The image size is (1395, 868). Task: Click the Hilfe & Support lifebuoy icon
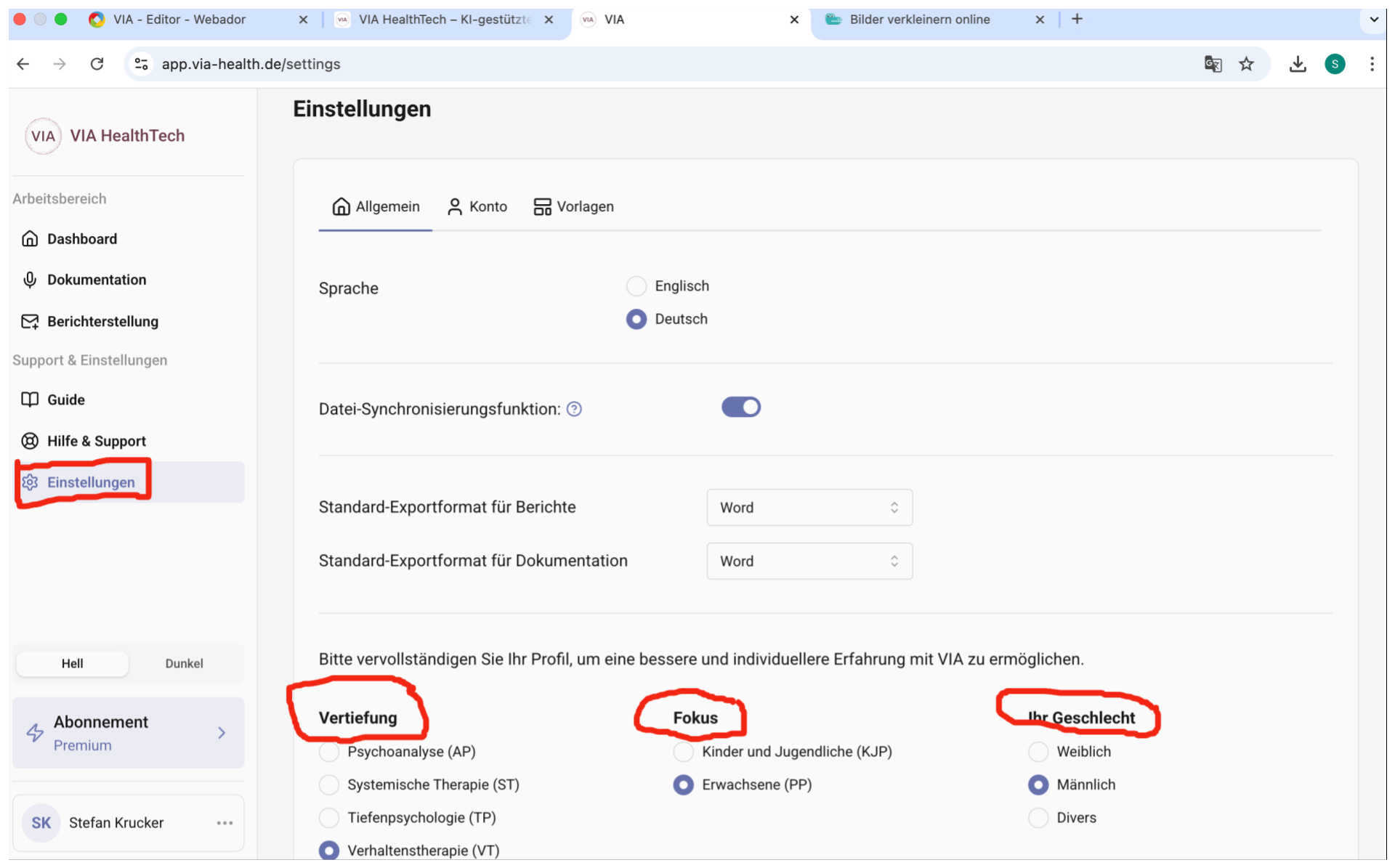[30, 441]
